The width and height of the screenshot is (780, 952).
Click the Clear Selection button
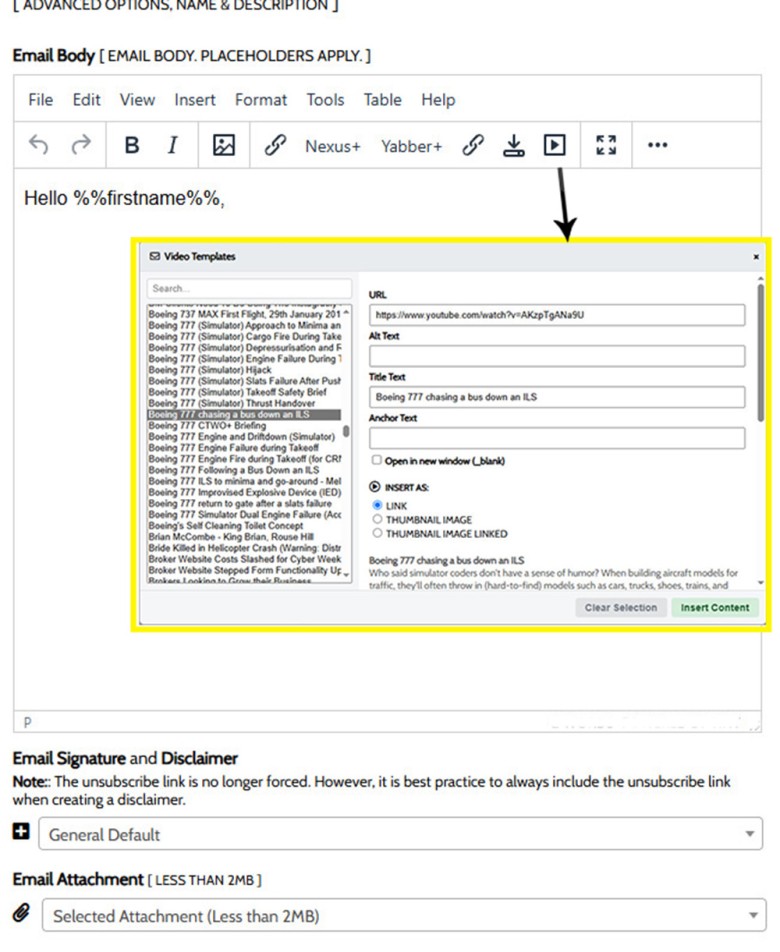click(620, 608)
